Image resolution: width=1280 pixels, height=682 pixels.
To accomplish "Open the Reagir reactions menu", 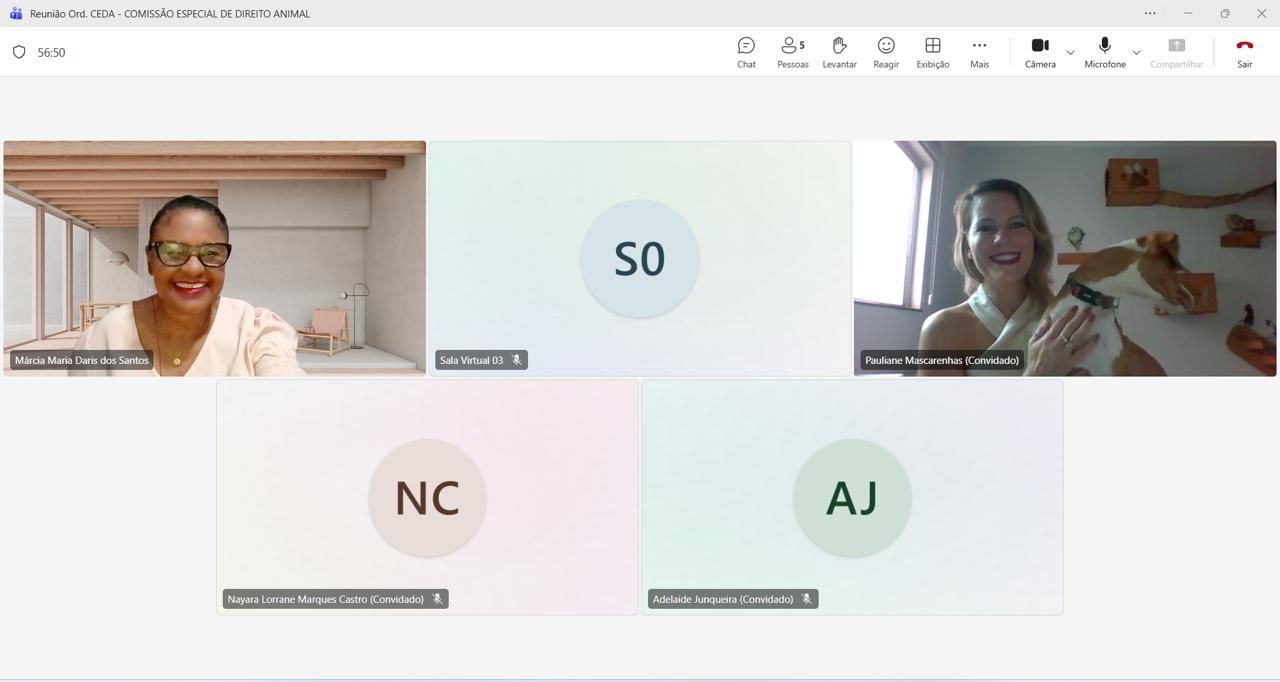I will pyautogui.click(x=885, y=52).
